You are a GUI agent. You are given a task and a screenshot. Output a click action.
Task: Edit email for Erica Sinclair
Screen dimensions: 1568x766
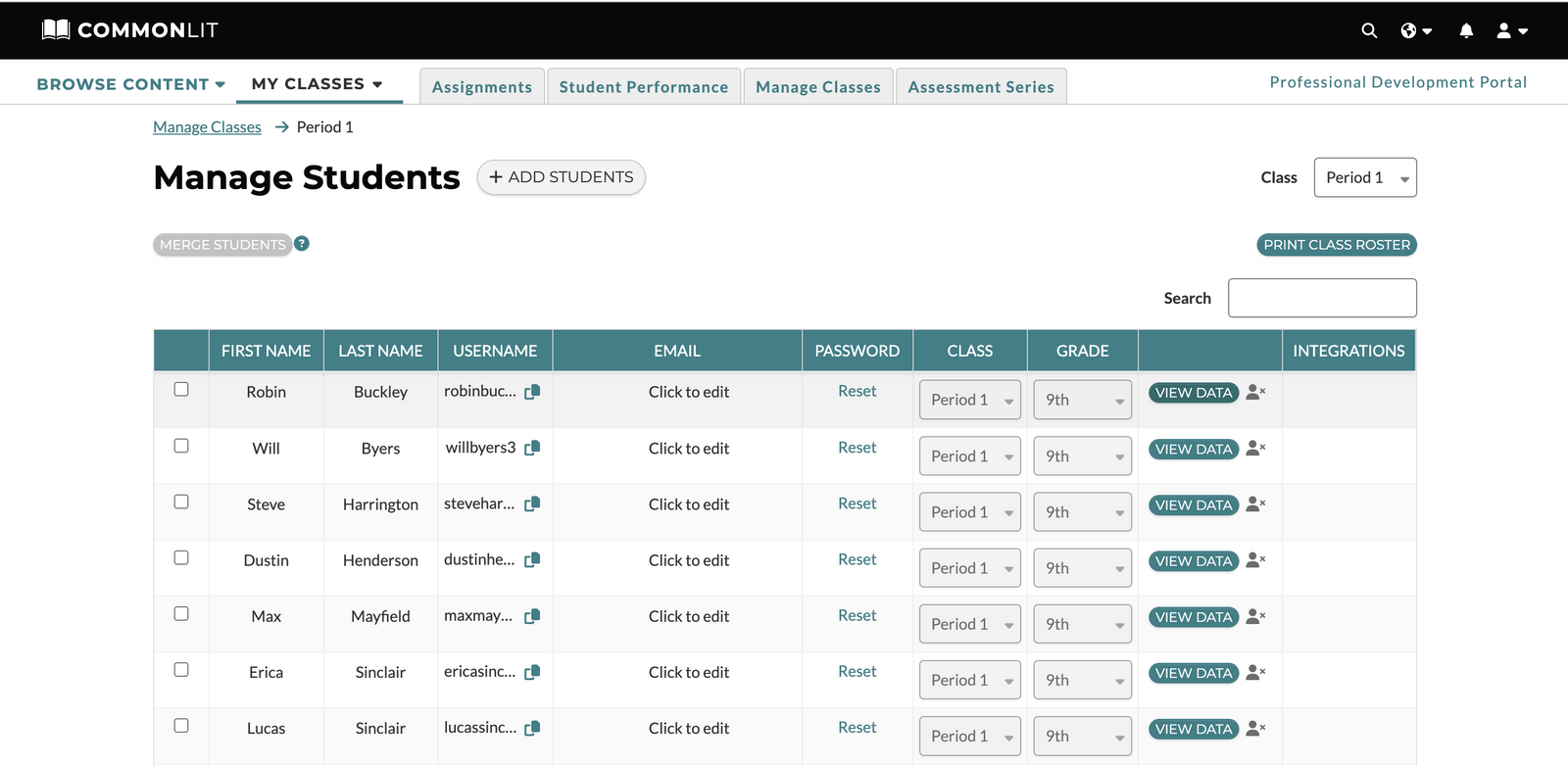coord(689,673)
